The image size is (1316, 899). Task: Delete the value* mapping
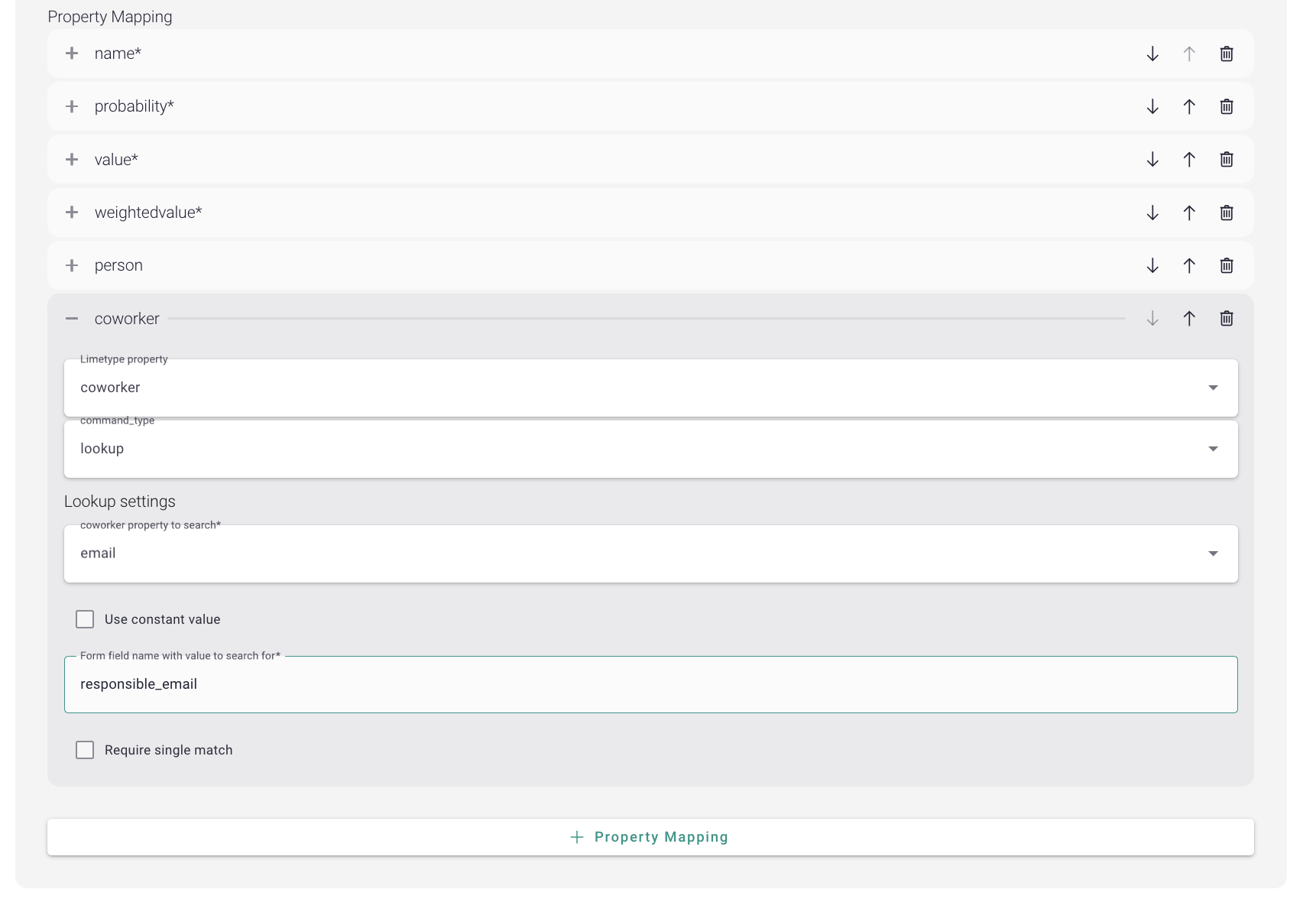1227,159
